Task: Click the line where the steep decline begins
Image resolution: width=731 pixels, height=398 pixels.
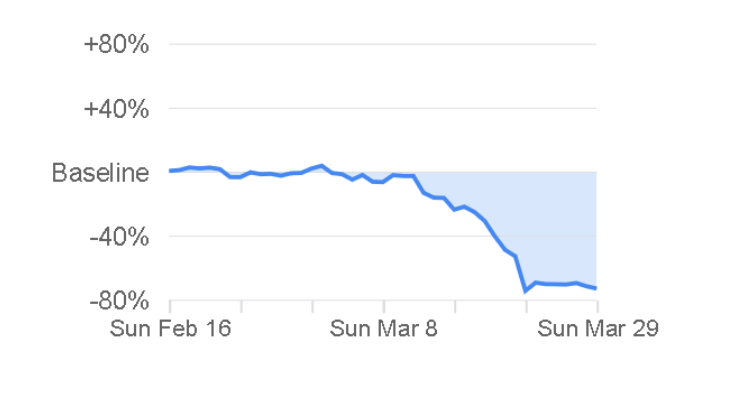Action: [414, 177]
